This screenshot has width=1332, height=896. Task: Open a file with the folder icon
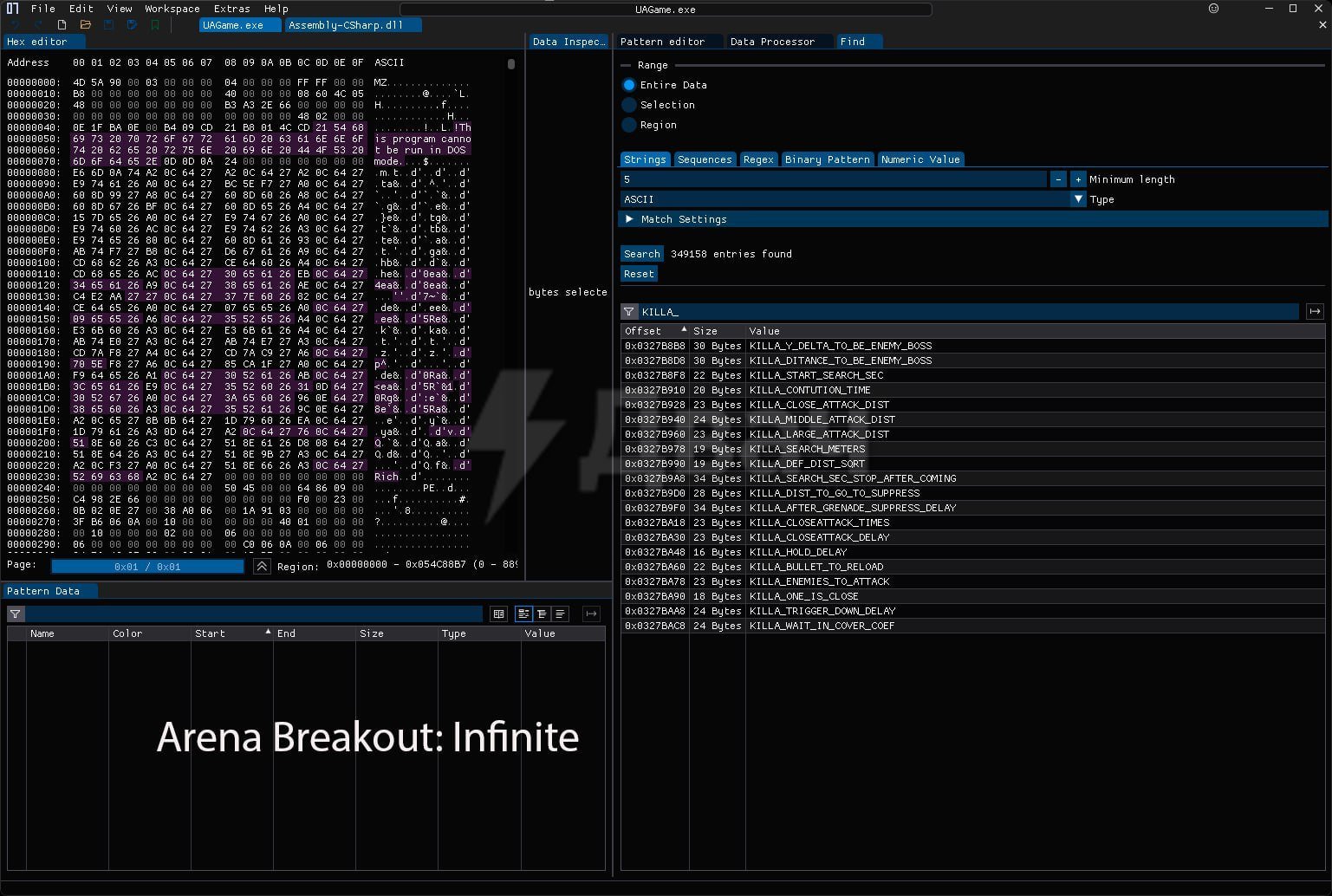(85, 25)
